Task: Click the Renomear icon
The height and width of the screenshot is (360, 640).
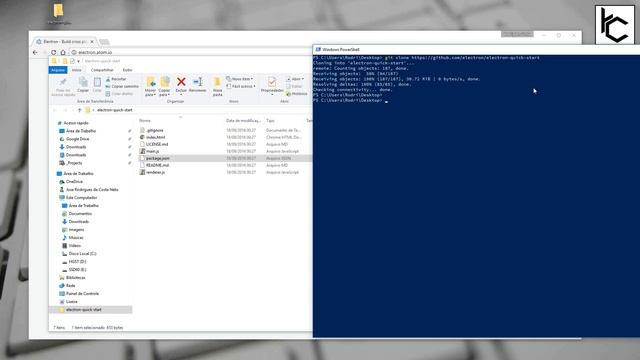Action: click(198, 82)
